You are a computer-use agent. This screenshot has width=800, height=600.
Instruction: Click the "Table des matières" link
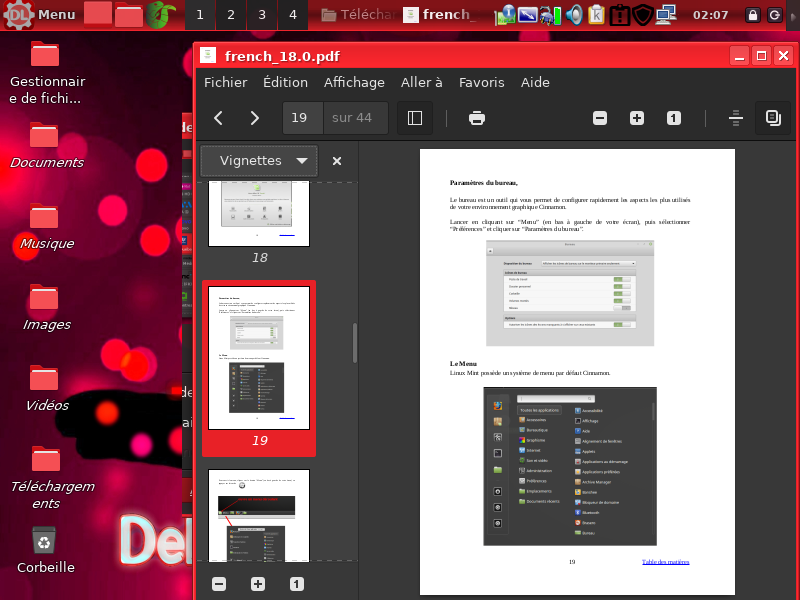pos(665,562)
